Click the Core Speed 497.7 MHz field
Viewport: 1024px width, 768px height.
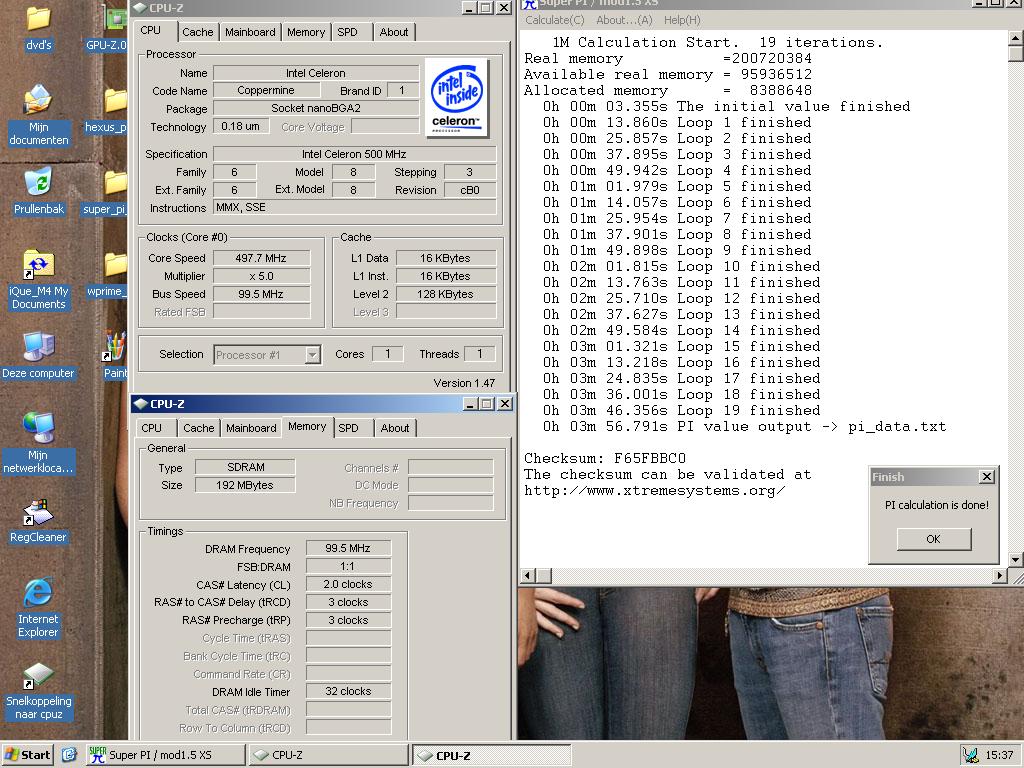(261, 258)
